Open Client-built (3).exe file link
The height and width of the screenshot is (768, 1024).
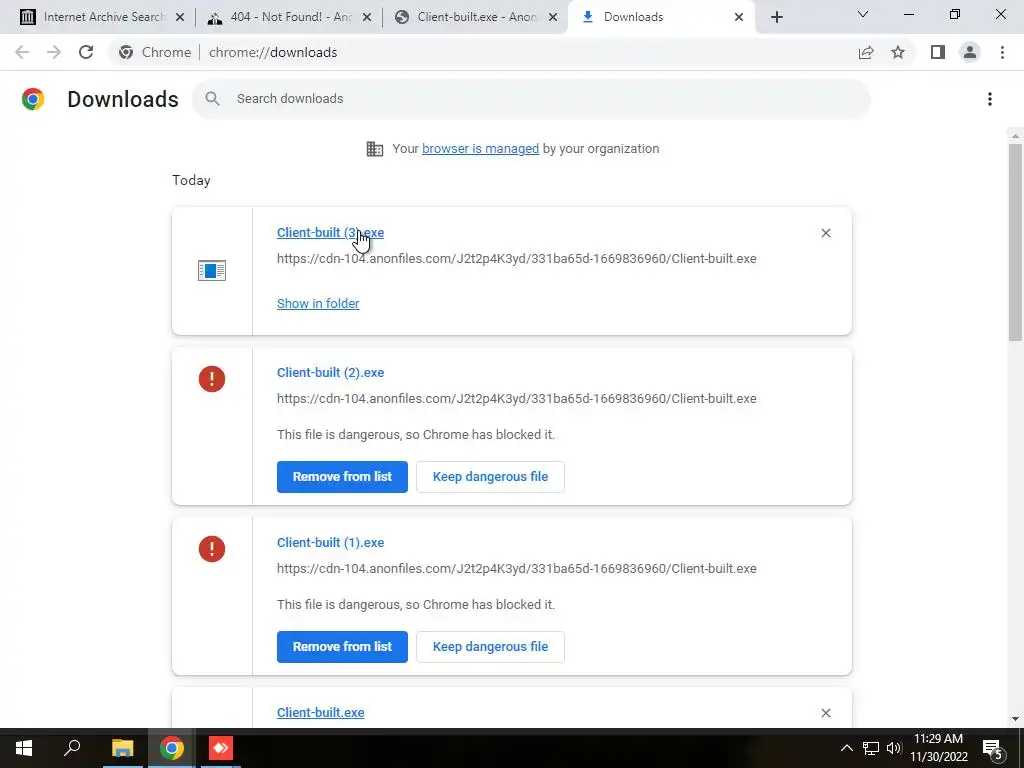(x=330, y=232)
